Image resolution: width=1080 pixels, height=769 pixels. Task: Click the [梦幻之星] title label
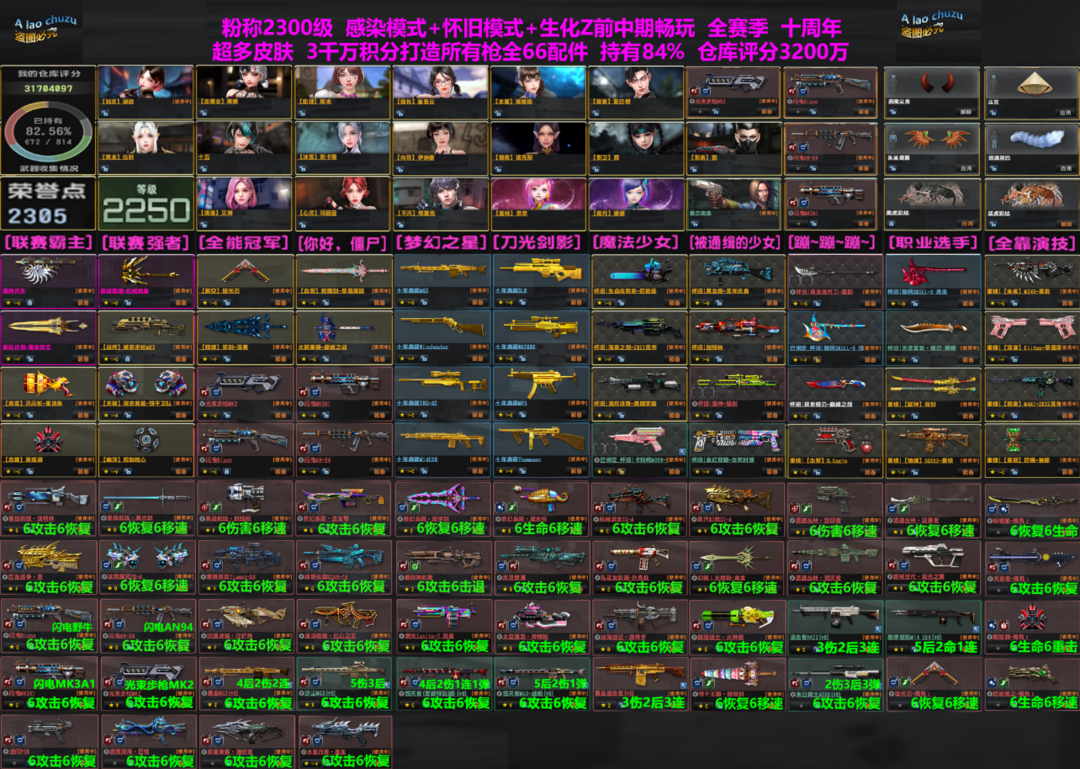tap(441, 243)
